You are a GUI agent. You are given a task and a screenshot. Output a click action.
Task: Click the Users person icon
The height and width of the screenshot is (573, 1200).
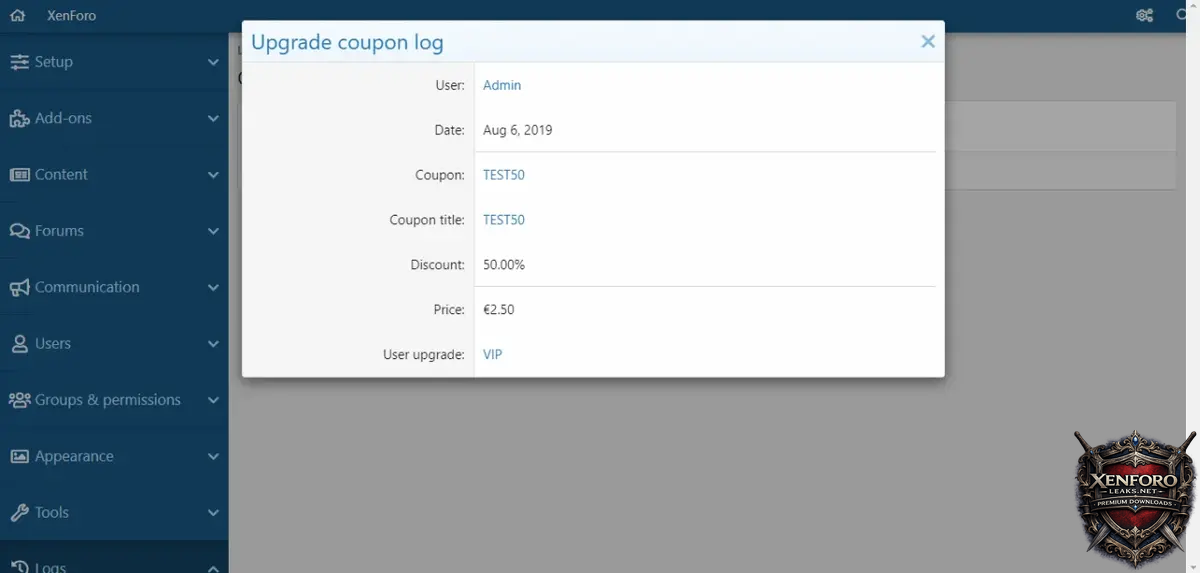pos(19,344)
